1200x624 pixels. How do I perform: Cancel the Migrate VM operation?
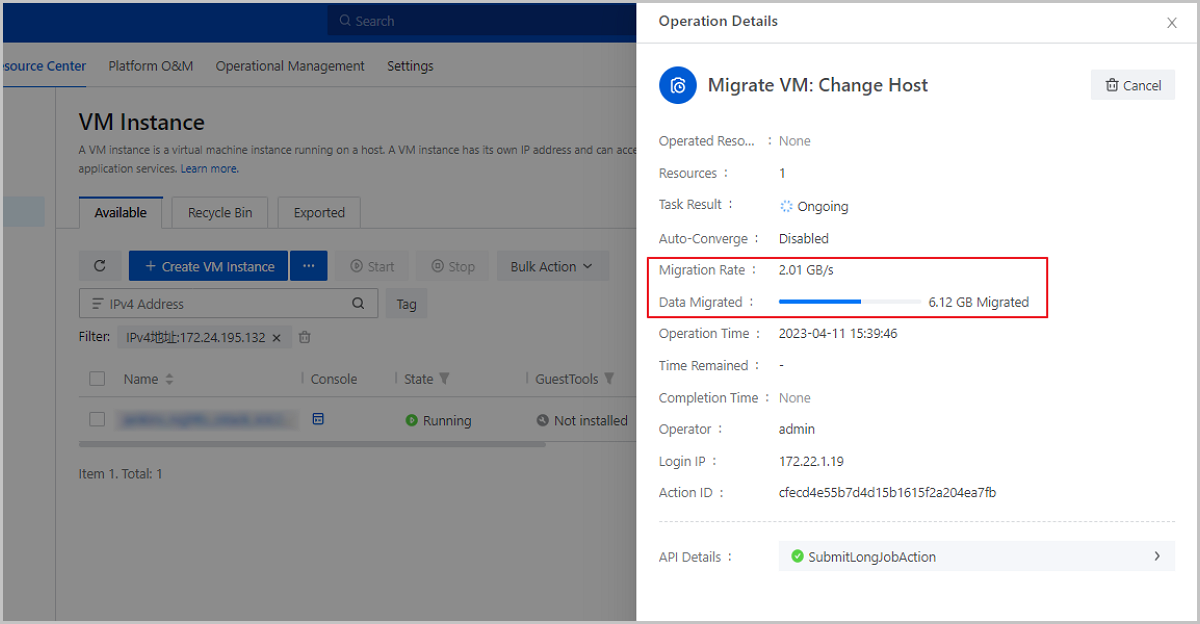click(x=1133, y=85)
